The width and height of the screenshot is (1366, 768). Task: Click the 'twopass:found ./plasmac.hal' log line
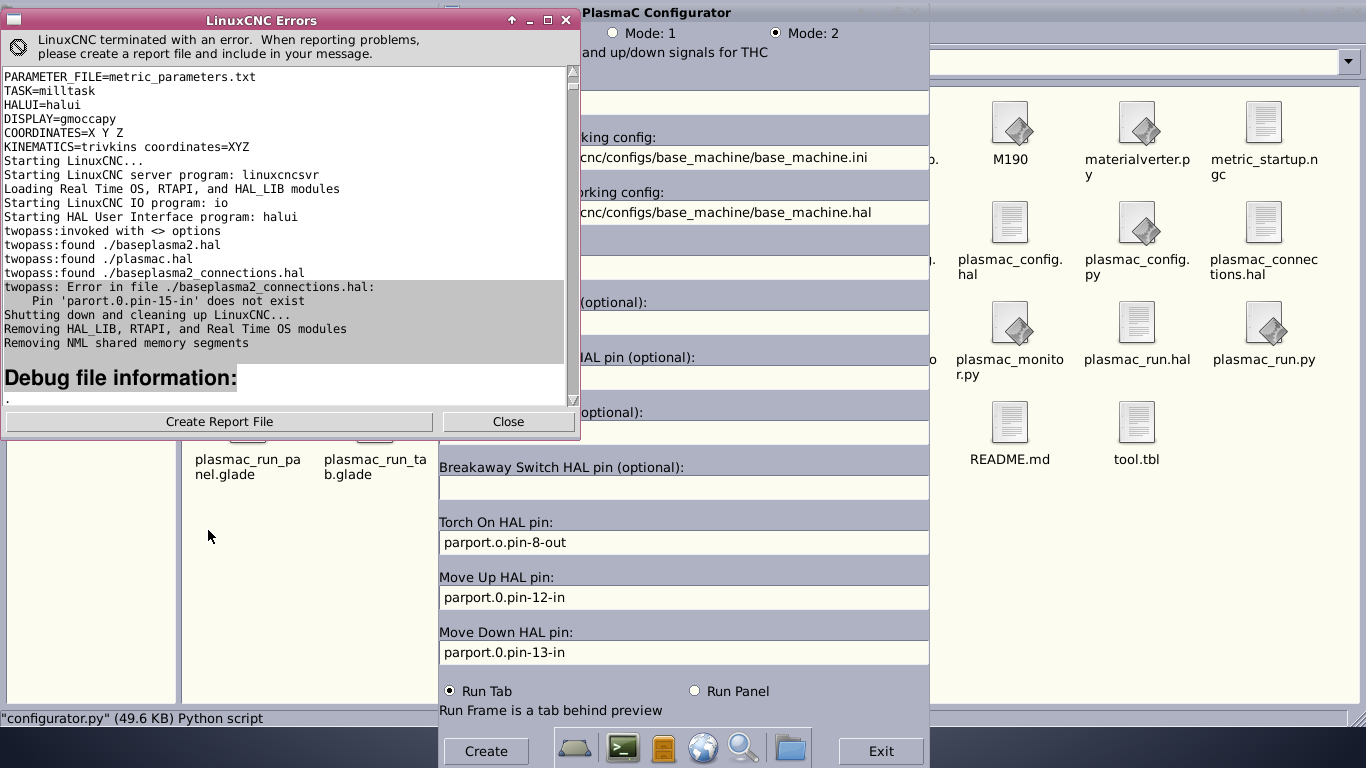[x=99, y=259]
